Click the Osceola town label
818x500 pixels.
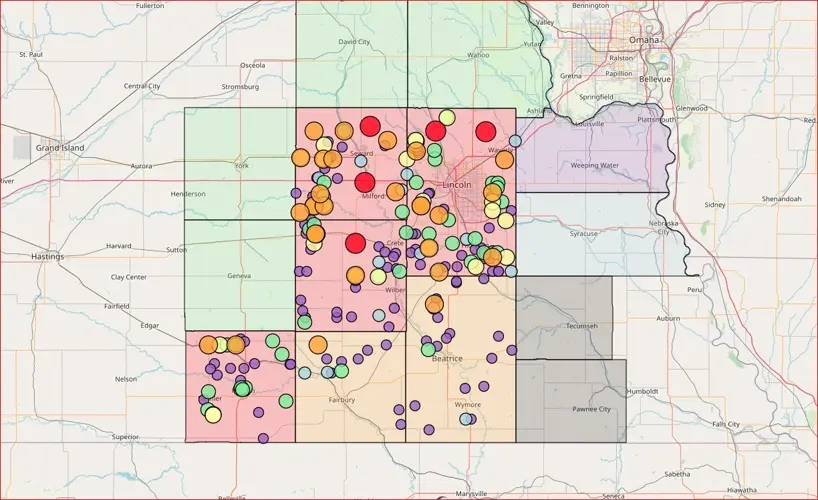pyautogui.click(x=252, y=65)
